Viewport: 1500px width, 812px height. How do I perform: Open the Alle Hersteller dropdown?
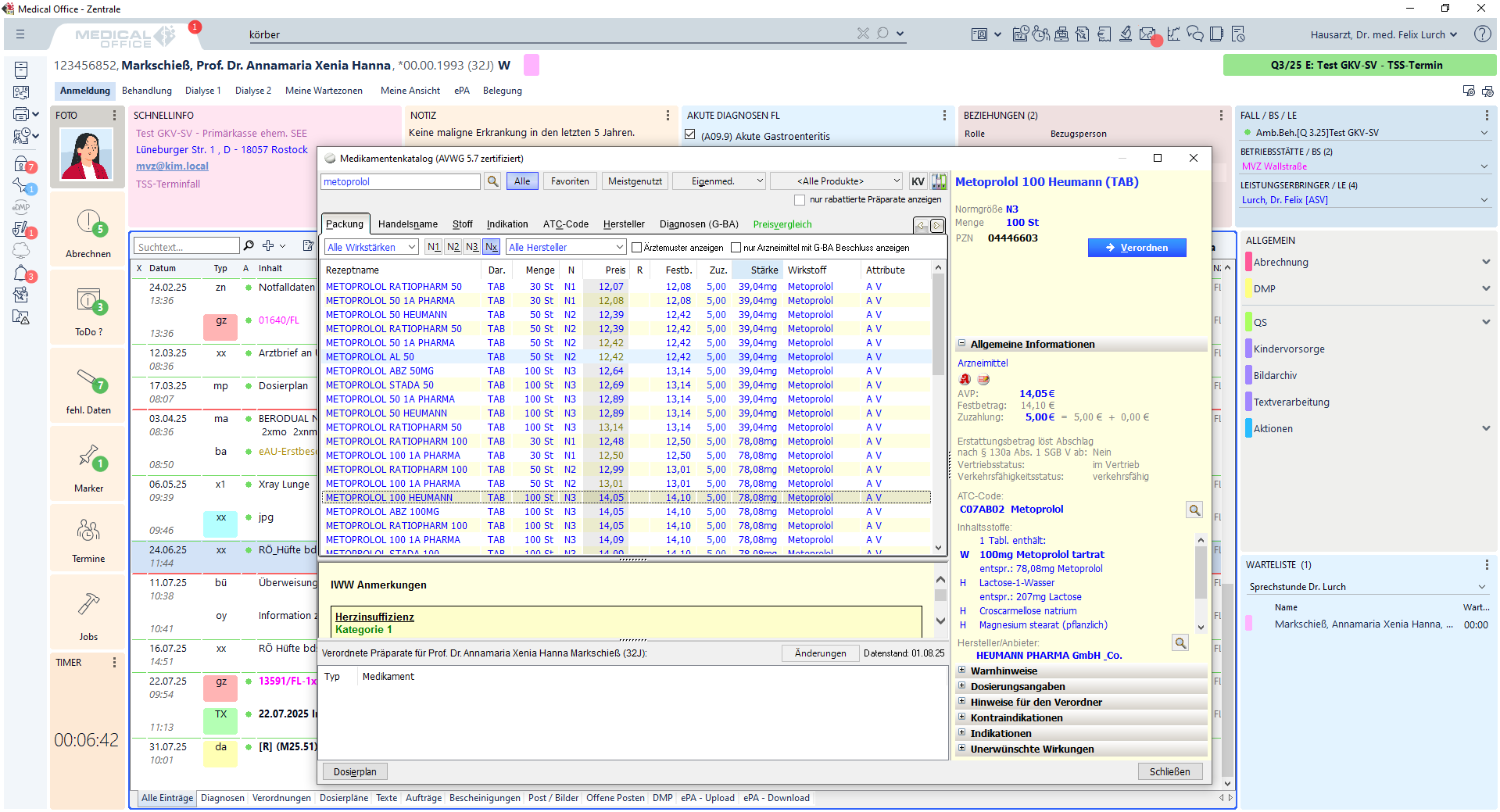565,248
